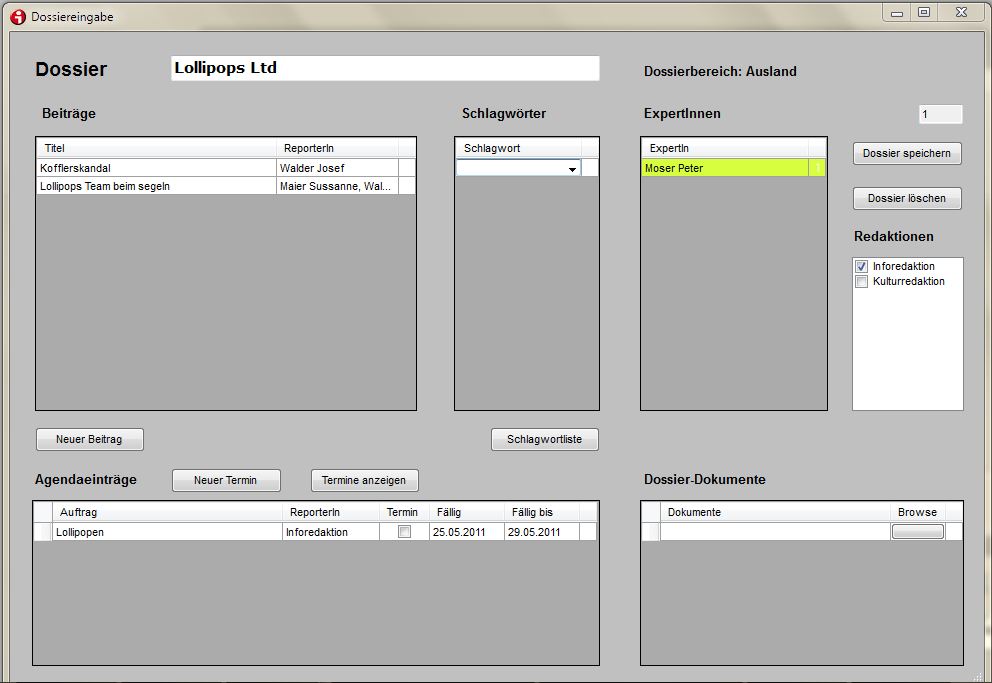Uncheck the Inforedaktion checkbox
The height and width of the screenshot is (683, 992).
pos(861,267)
